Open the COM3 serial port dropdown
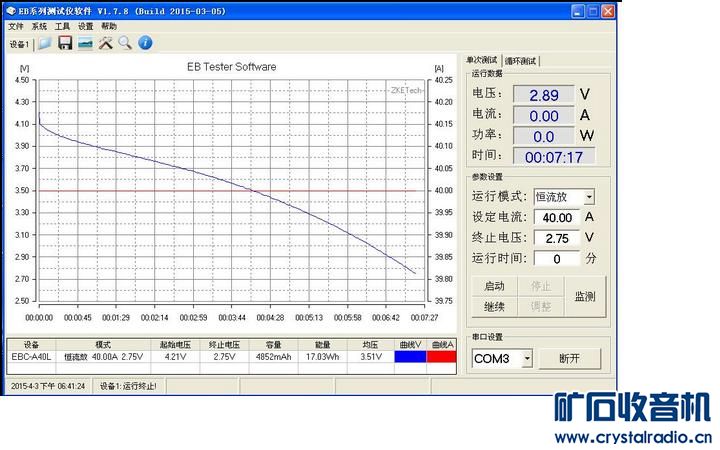 click(526, 358)
